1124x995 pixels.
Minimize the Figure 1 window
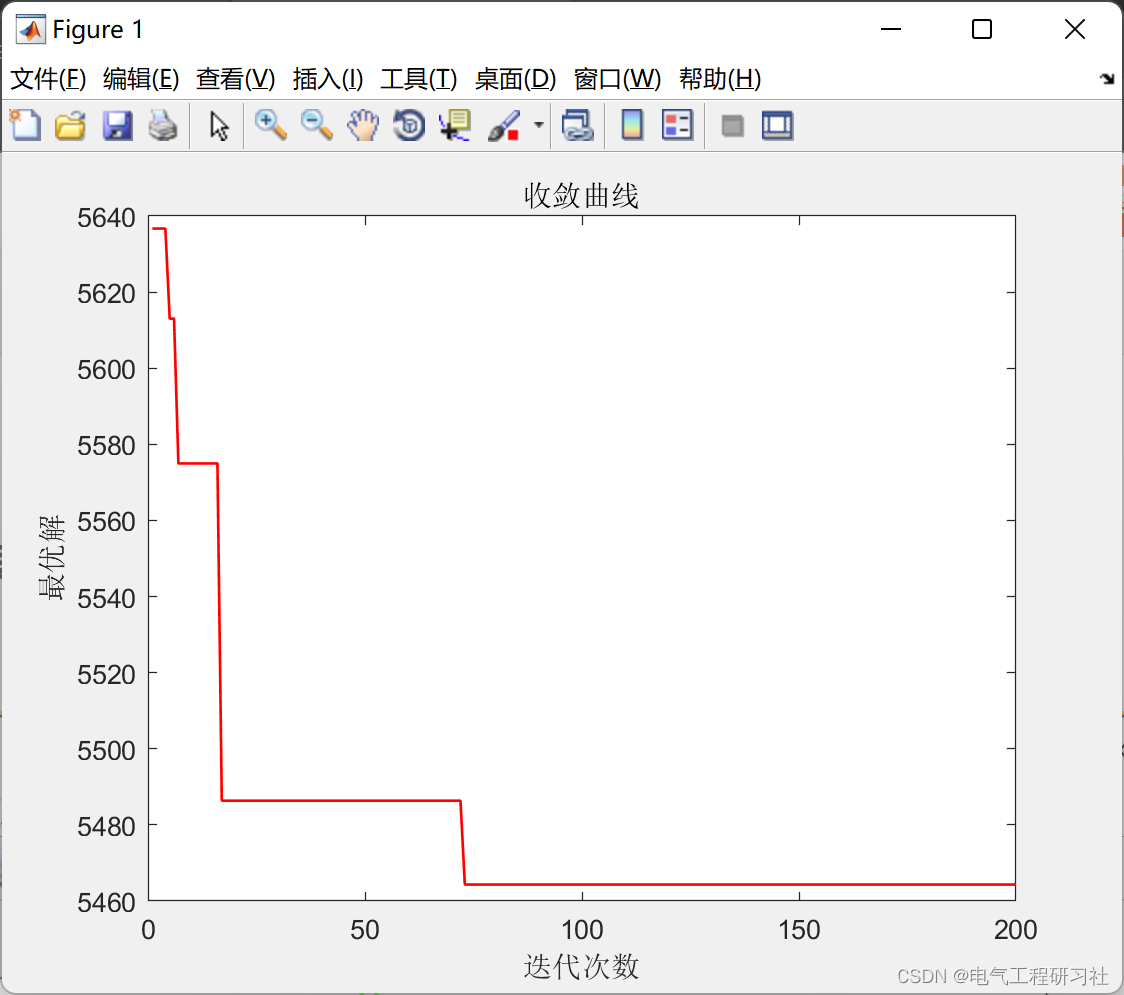[x=890, y=29]
